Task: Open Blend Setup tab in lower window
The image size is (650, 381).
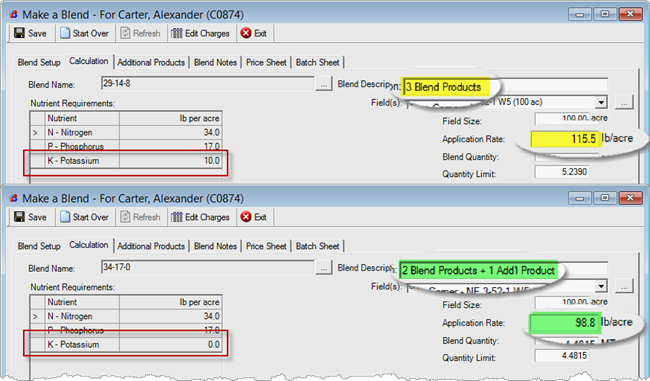Action: (39, 246)
